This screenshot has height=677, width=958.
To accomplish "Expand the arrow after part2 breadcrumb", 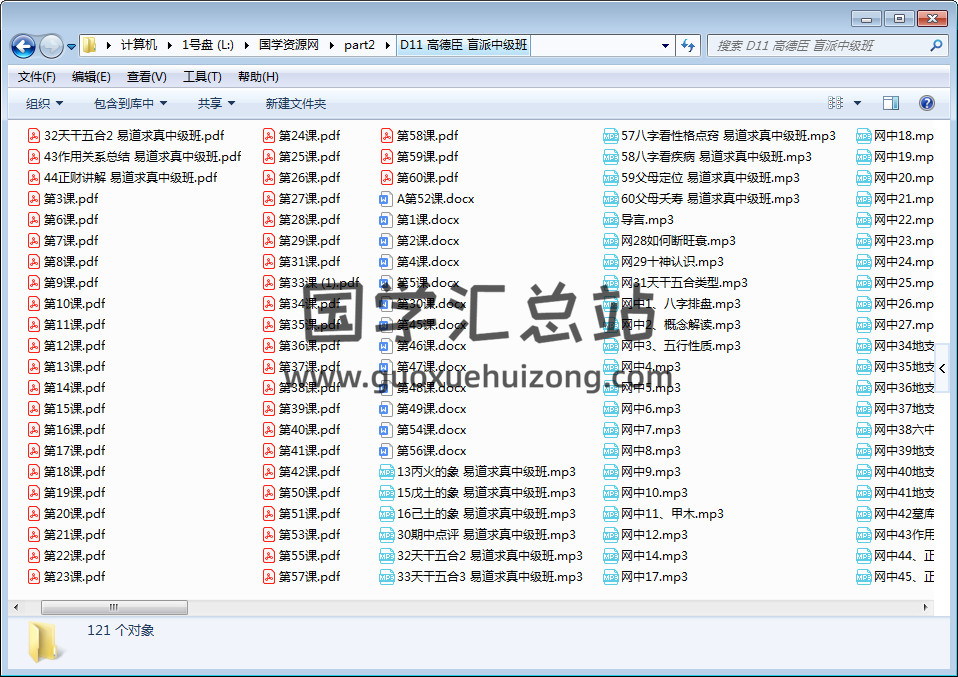I will tap(387, 45).
